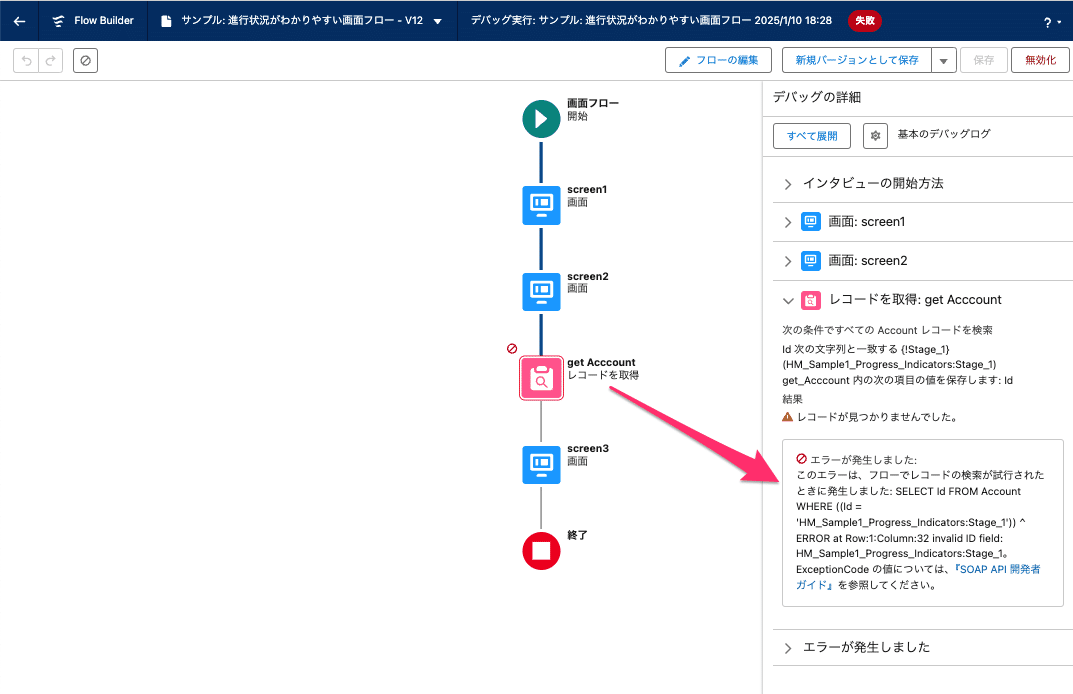Click the document icon beside the flow name
1073x694 pixels.
[166, 21]
